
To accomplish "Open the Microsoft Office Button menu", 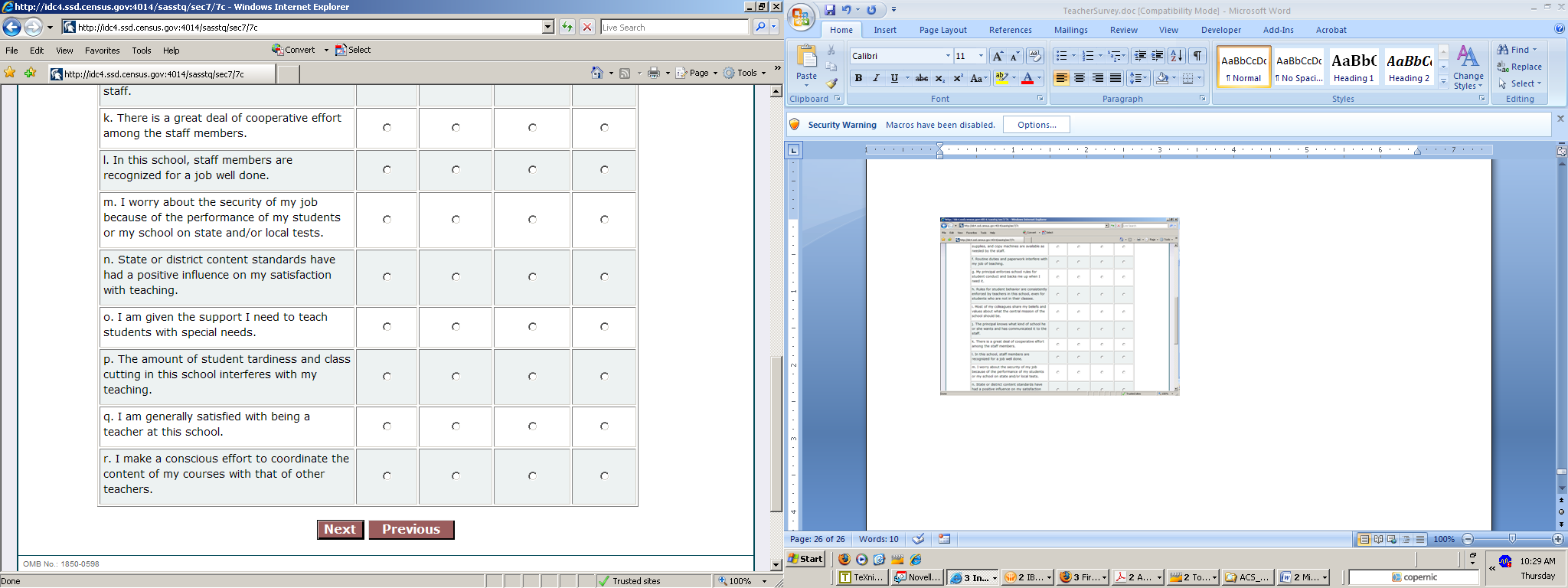I will pyautogui.click(x=801, y=18).
